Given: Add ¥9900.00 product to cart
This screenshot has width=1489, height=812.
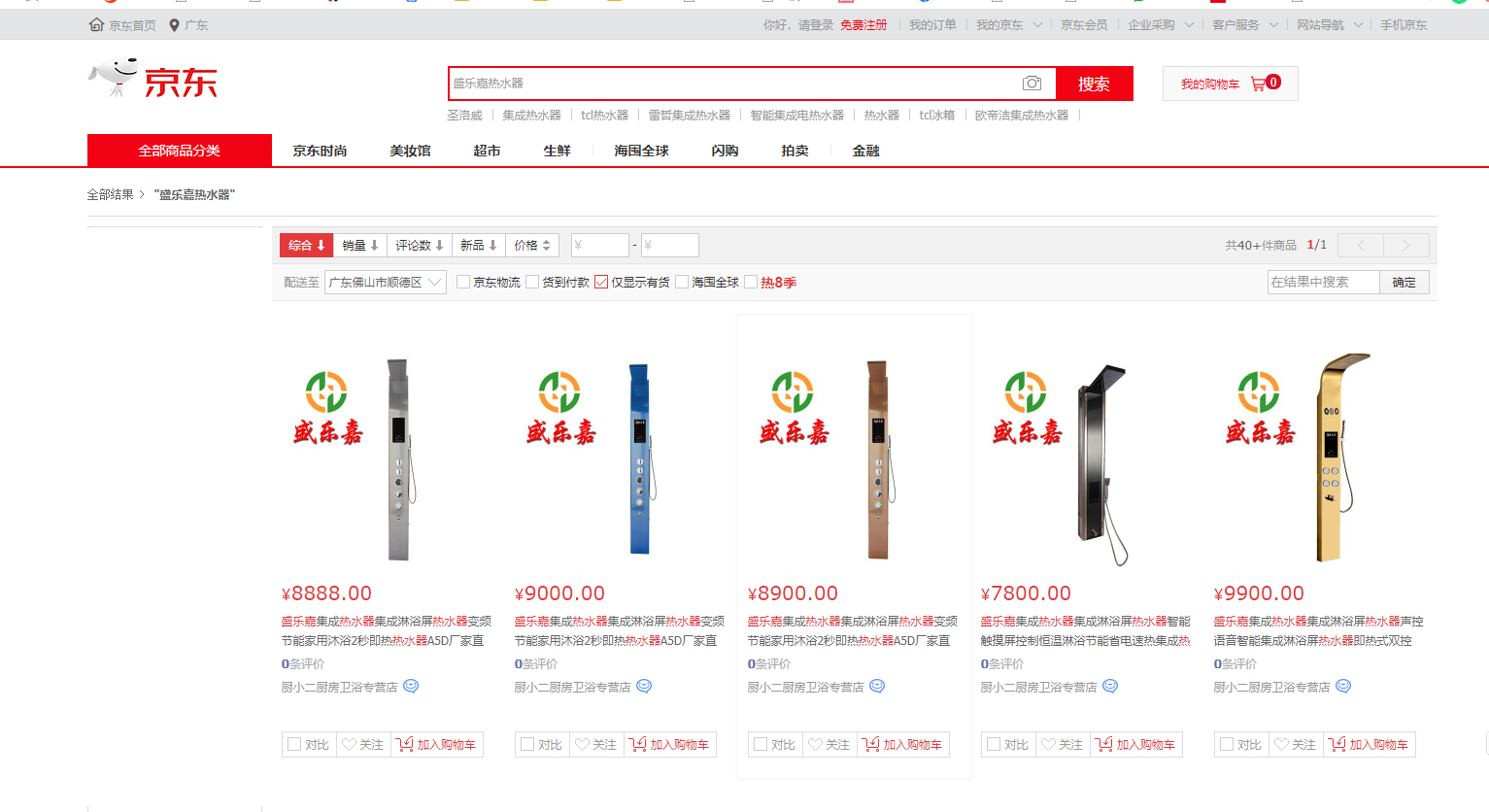Looking at the screenshot, I should click(1369, 745).
